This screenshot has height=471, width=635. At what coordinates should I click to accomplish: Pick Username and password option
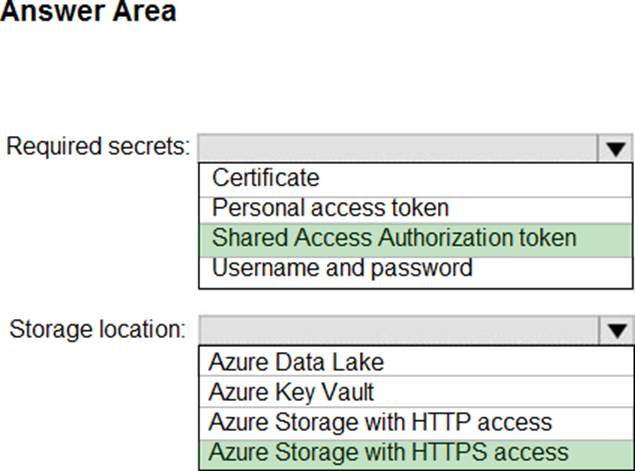pyautogui.click(x=342, y=268)
